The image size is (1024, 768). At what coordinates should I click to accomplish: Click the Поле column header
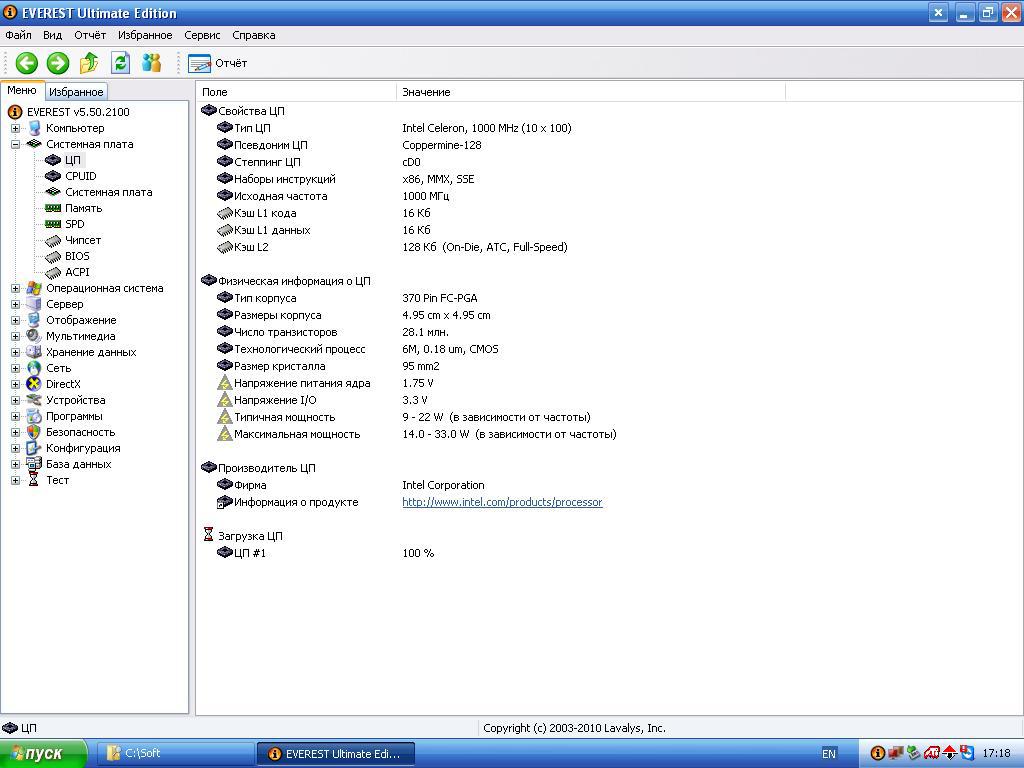(x=296, y=92)
